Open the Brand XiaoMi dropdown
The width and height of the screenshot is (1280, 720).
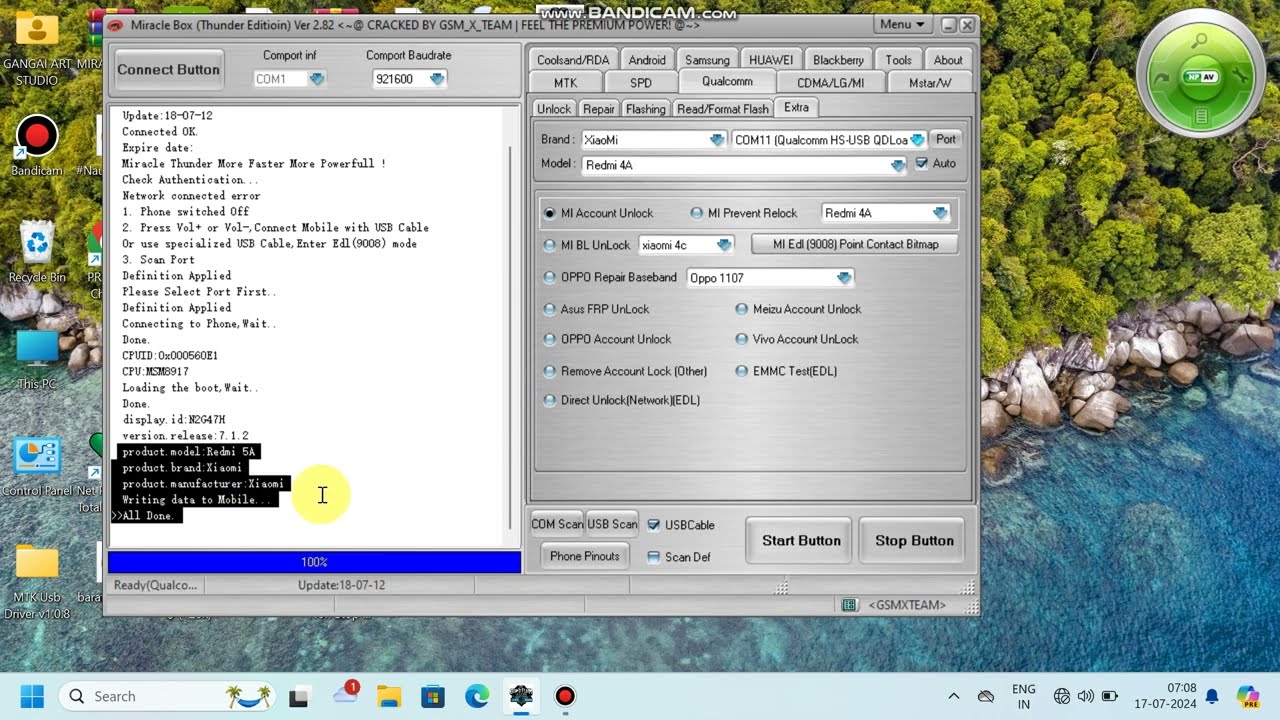(717, 140)
